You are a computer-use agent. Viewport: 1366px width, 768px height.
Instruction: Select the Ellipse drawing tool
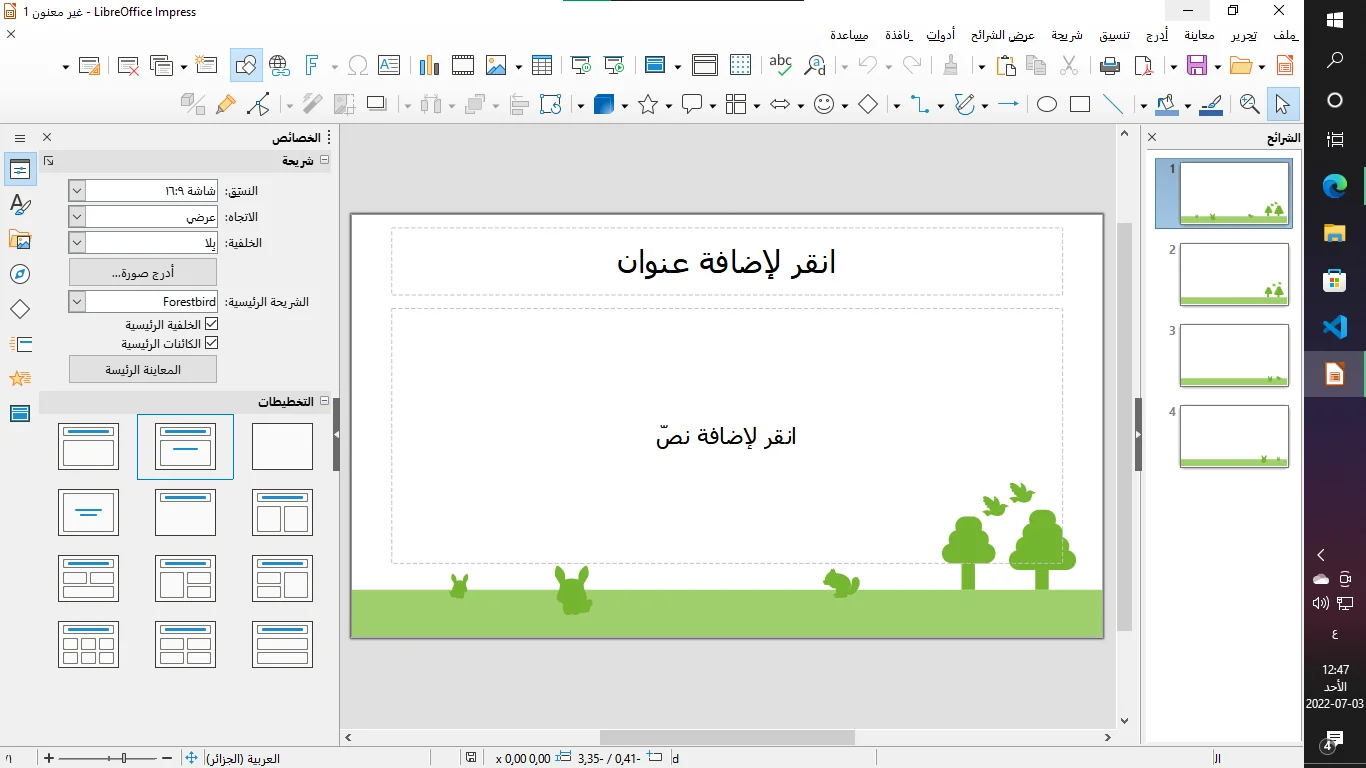pos(1047,104)
